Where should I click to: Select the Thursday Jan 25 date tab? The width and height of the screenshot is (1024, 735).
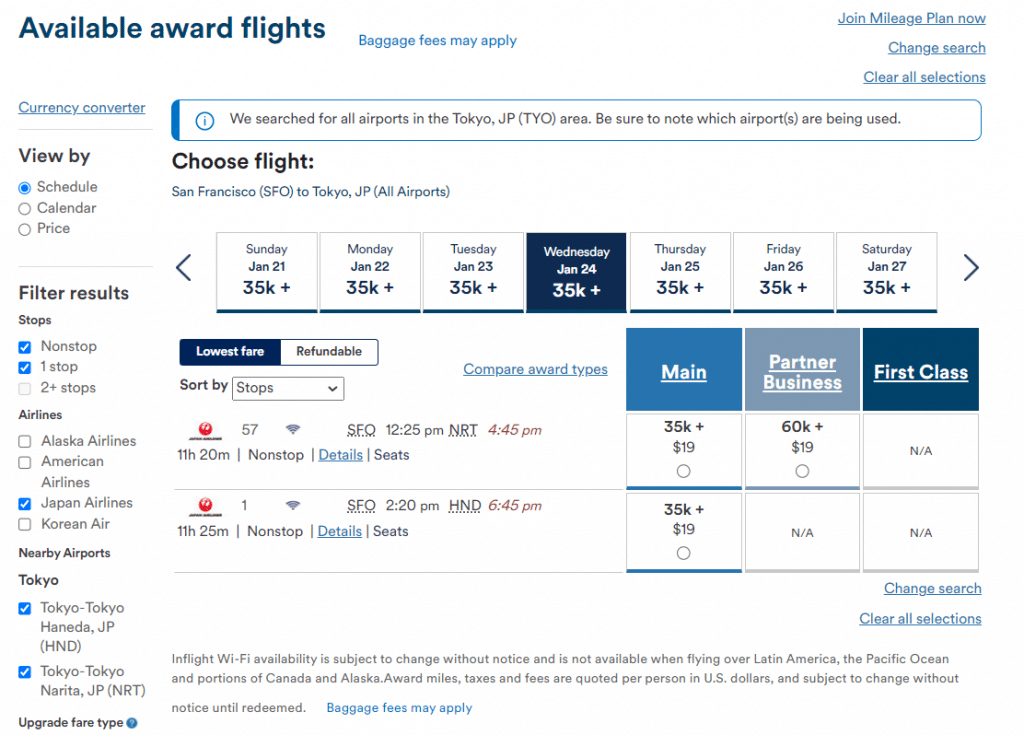[x=680, y=270]
